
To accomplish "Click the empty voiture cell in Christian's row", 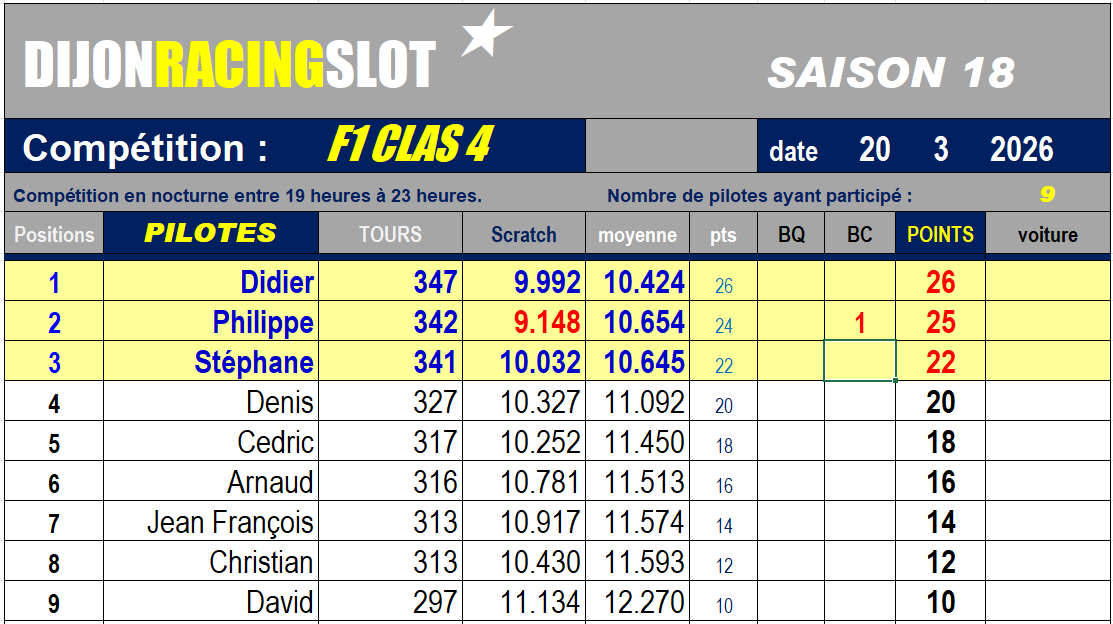I will tap(1047, 562).
